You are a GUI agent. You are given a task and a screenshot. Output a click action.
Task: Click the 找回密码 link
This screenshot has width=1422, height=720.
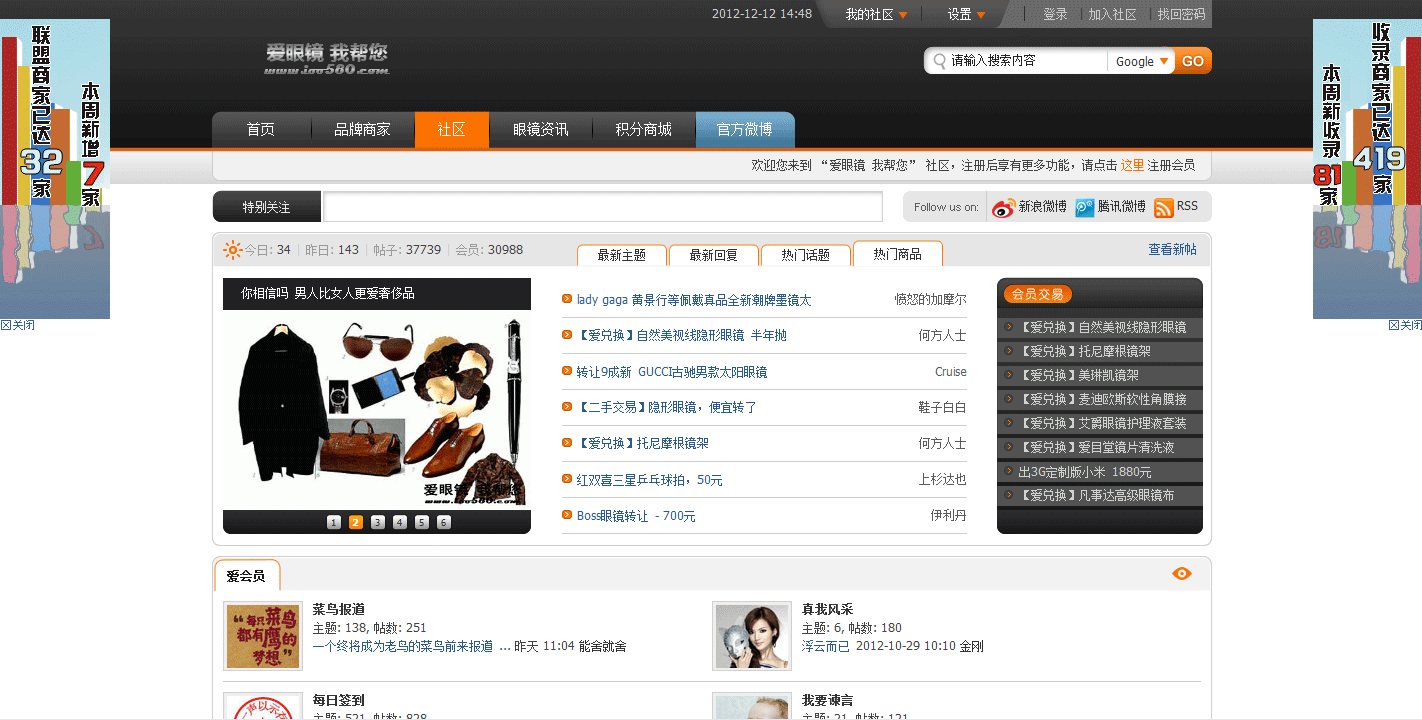pos(1182,14)
